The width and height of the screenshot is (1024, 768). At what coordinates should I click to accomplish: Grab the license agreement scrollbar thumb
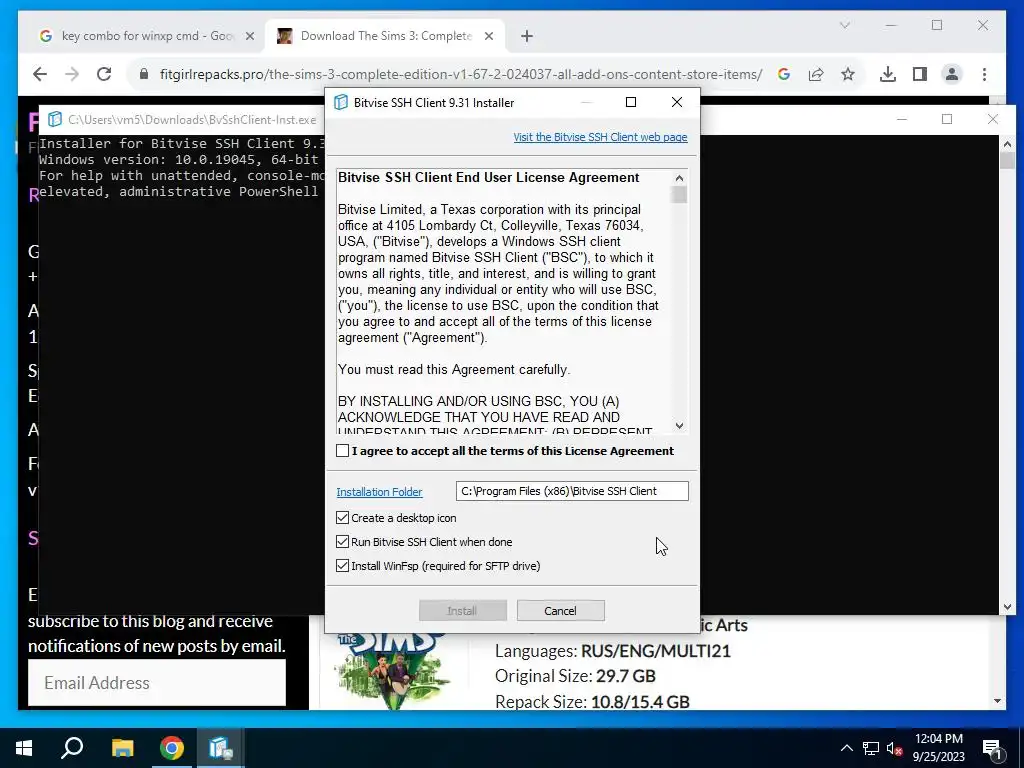click(x=680, y=195)
